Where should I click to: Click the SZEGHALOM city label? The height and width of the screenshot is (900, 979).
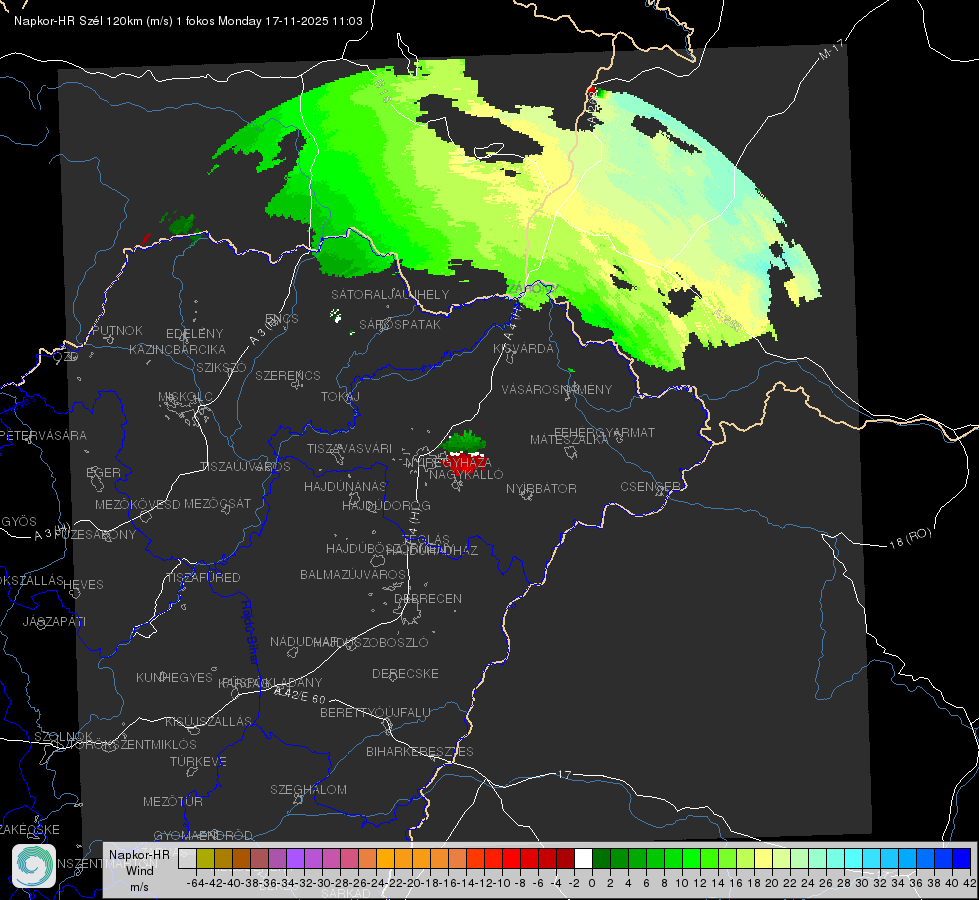(x=308, y=789)
